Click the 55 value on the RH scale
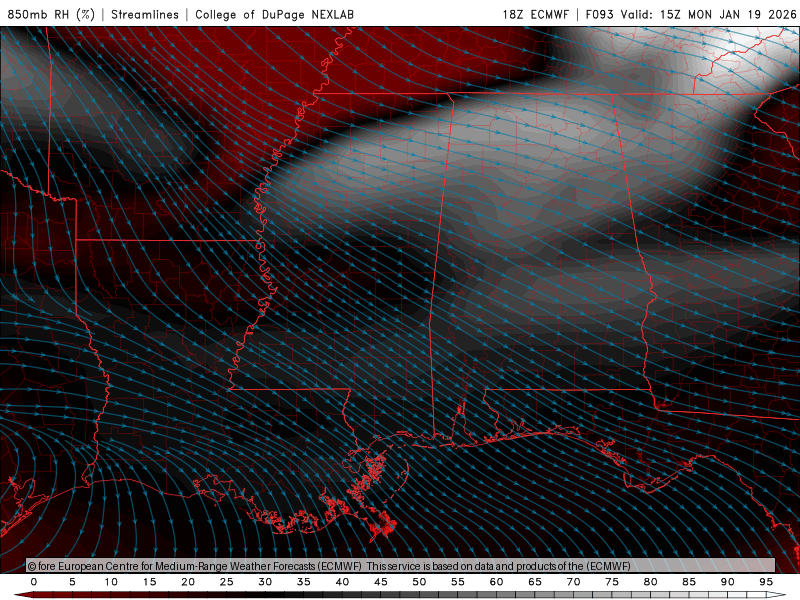The image size is (800, 600). pyautogui.click(x=458, y=582)
